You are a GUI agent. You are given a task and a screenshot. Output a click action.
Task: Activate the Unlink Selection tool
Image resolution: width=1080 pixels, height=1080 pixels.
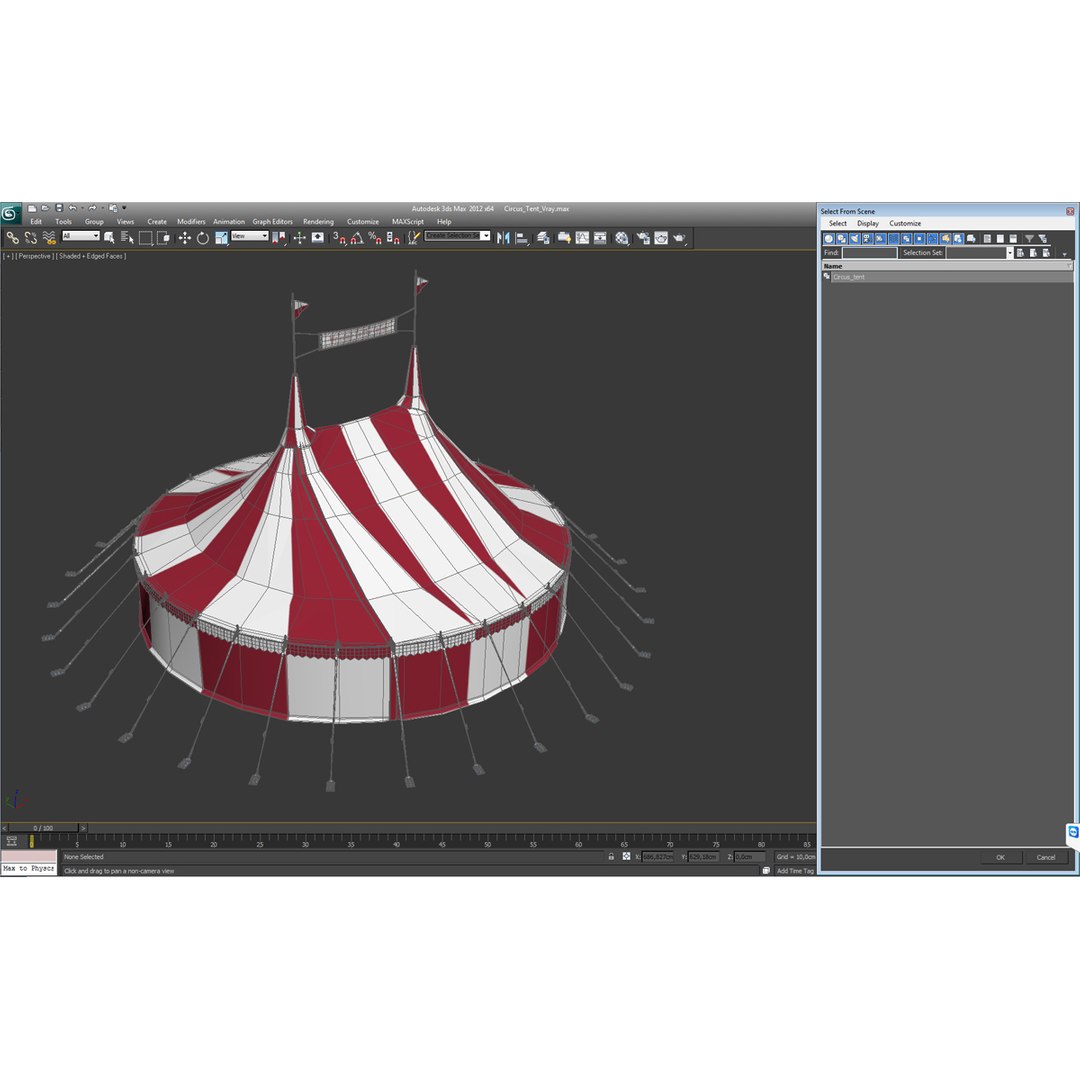pos(30,238)
